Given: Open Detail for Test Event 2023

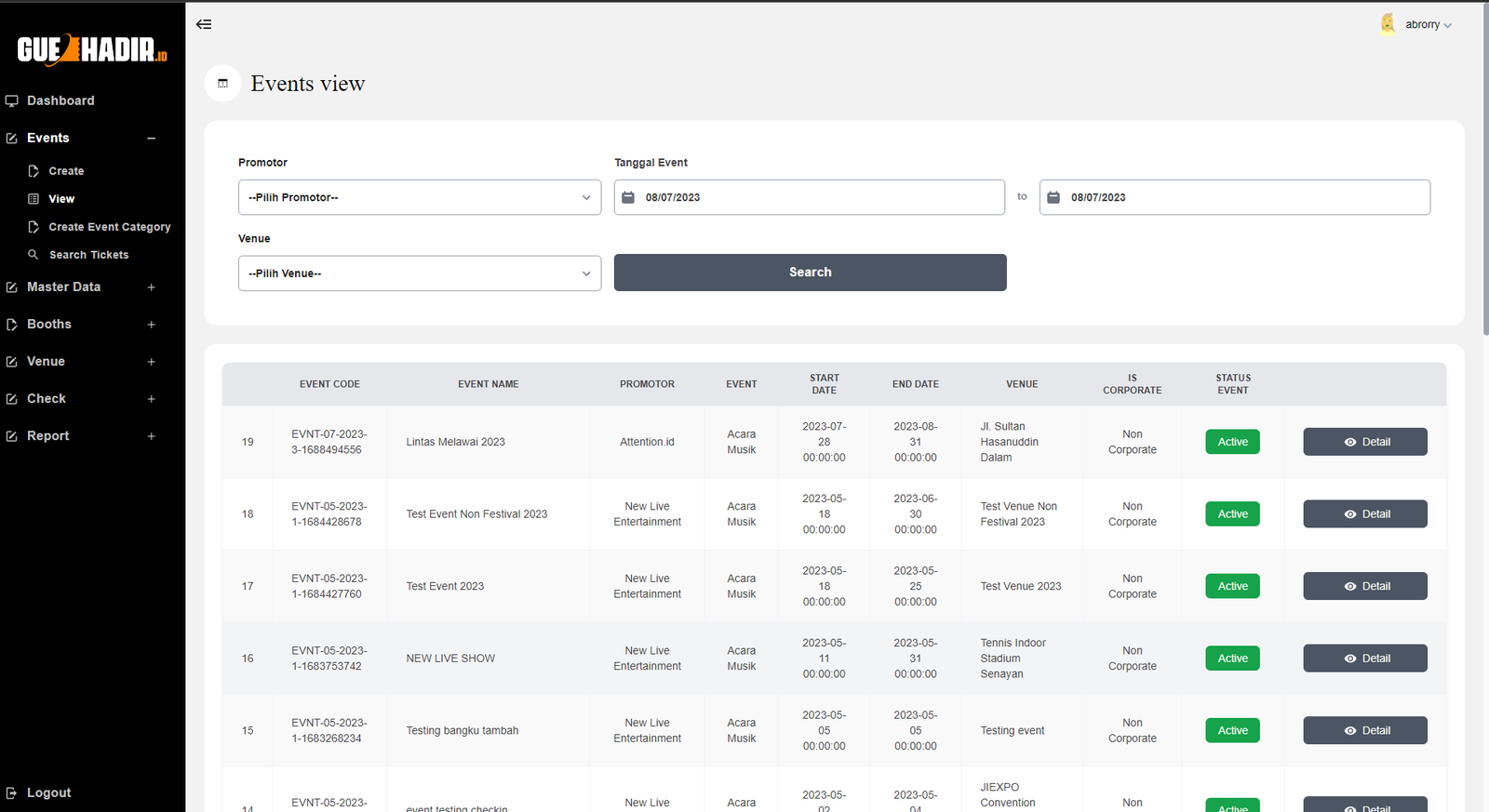Looking at the screenshot, I should tap(1365, 586).
